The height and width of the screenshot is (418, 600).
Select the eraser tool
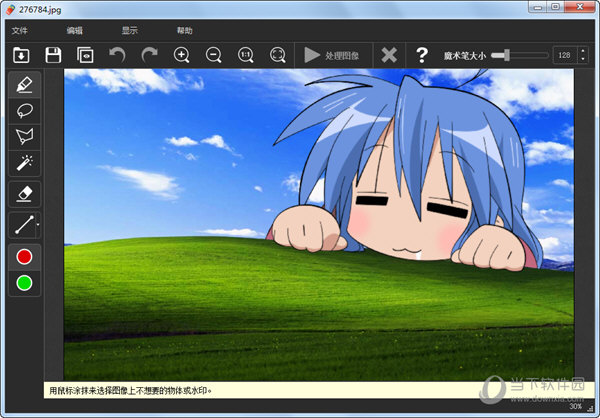24,194
